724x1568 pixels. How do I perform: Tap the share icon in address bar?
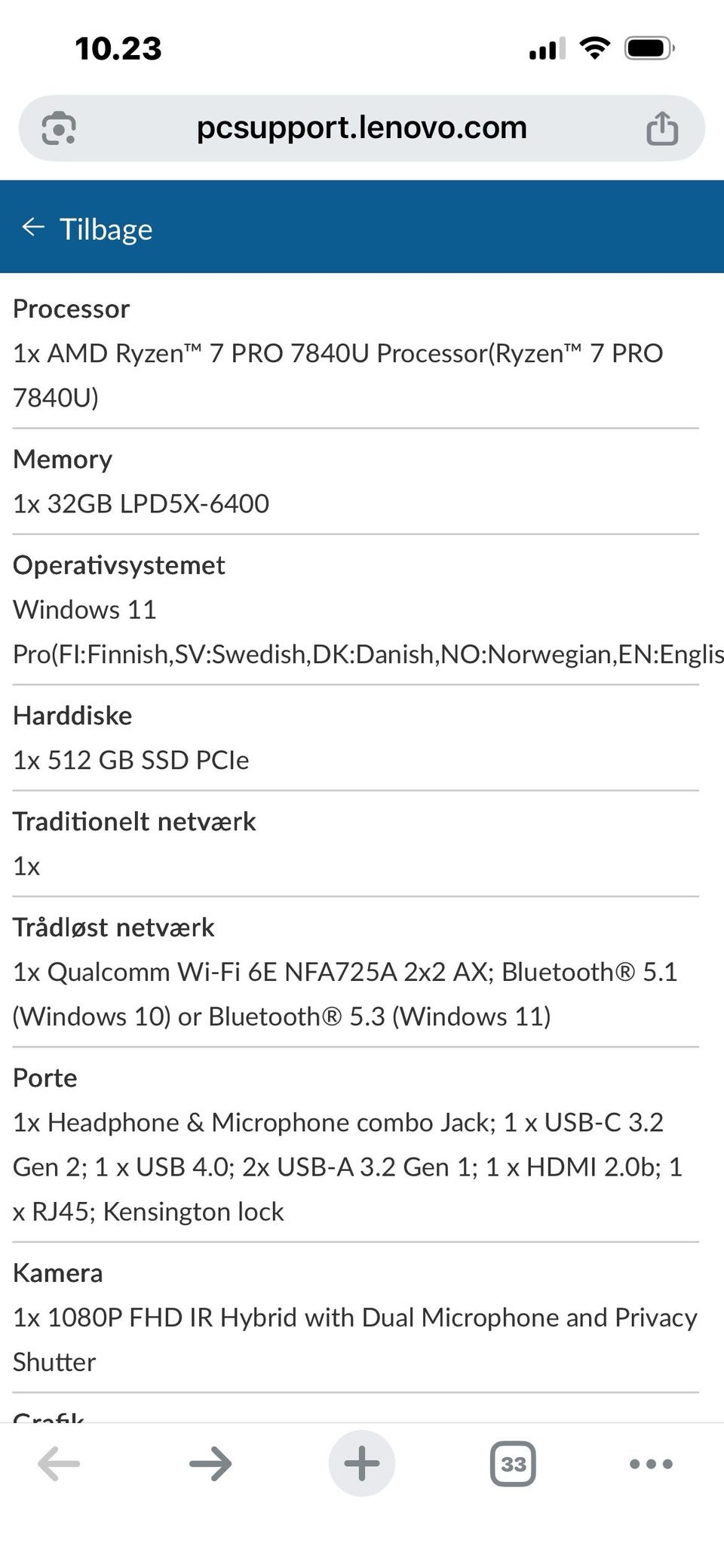(661, 128)
